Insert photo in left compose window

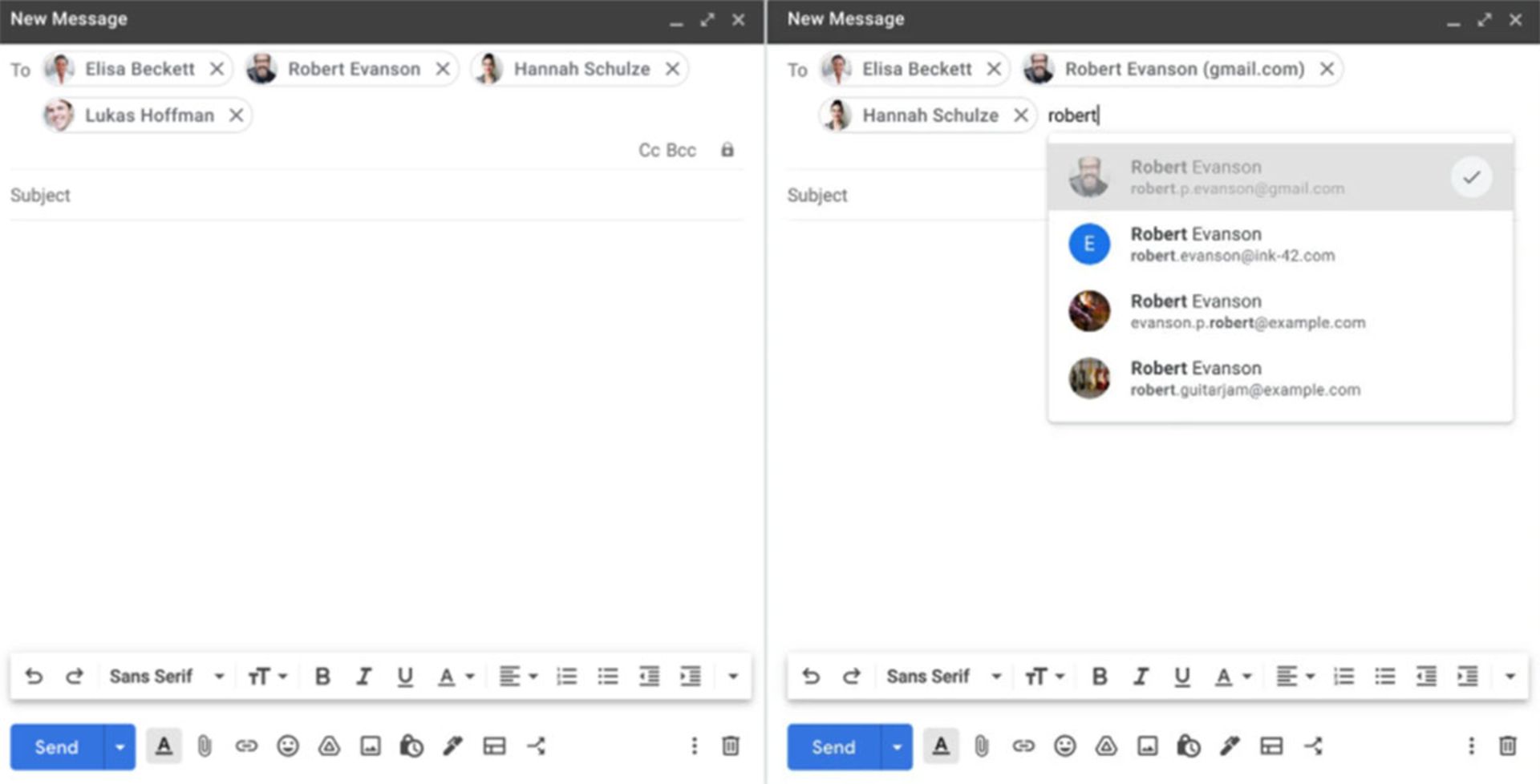pyautogui.click(x=371, y=746)
